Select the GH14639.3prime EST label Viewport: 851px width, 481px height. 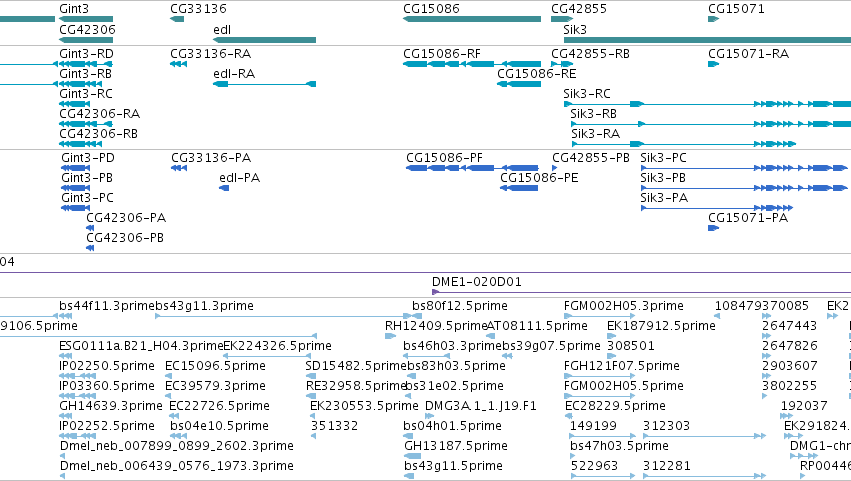[111, 407]
